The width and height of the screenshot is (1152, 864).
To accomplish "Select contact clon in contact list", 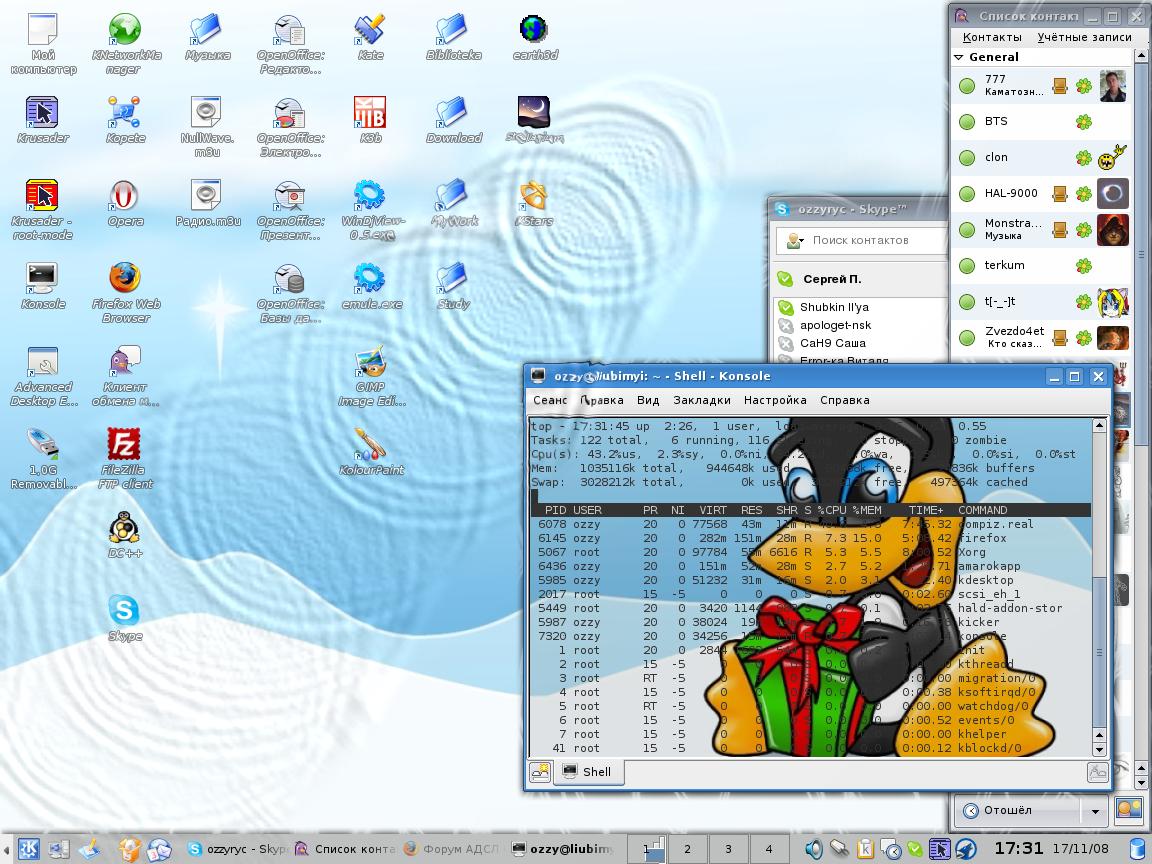I will point(1041,157).
